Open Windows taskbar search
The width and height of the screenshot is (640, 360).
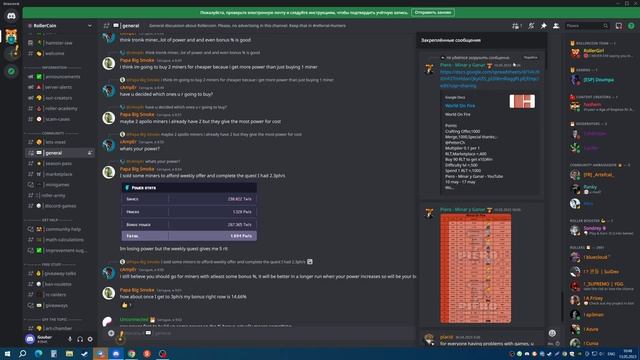[22, 353]
